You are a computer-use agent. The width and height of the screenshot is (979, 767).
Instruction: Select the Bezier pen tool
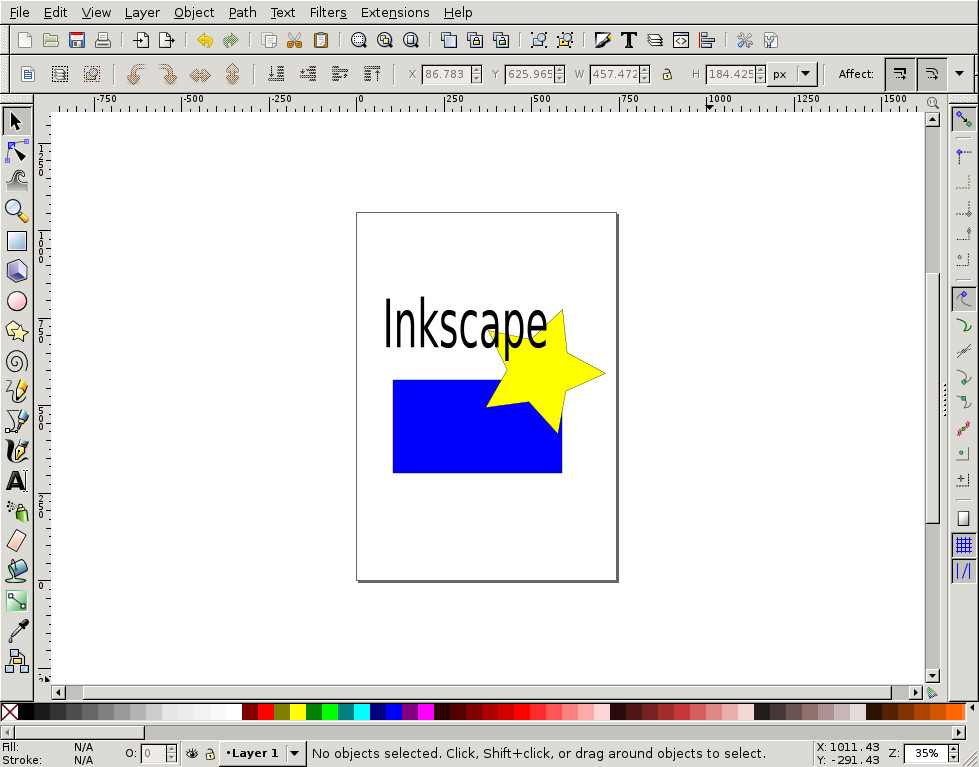coord(16,421)
